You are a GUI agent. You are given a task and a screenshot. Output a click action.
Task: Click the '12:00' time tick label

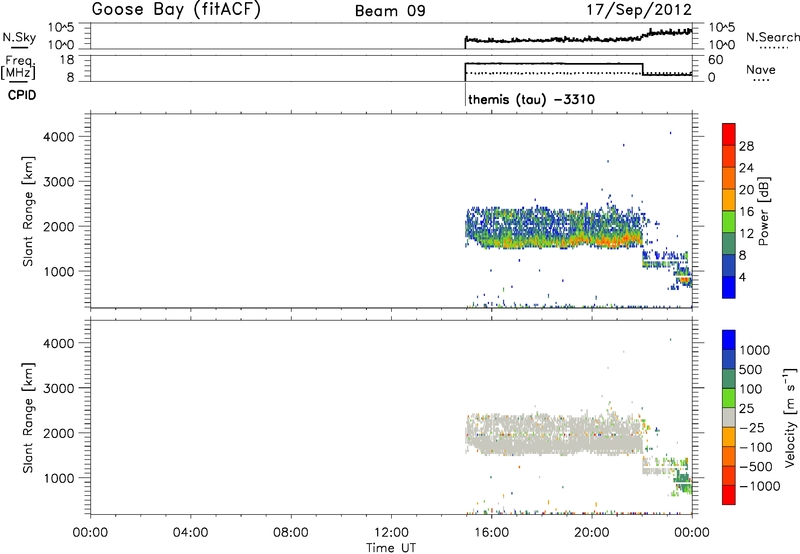[391, 533]
